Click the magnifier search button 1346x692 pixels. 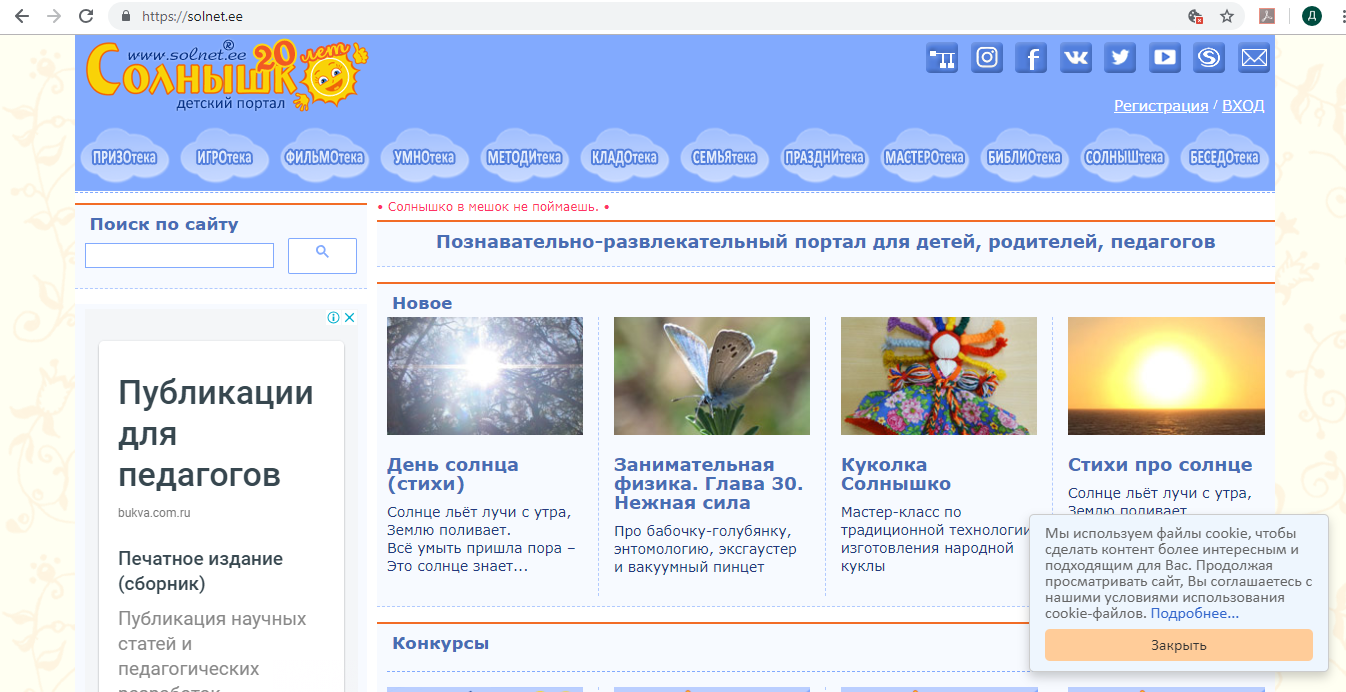(322, 255)
